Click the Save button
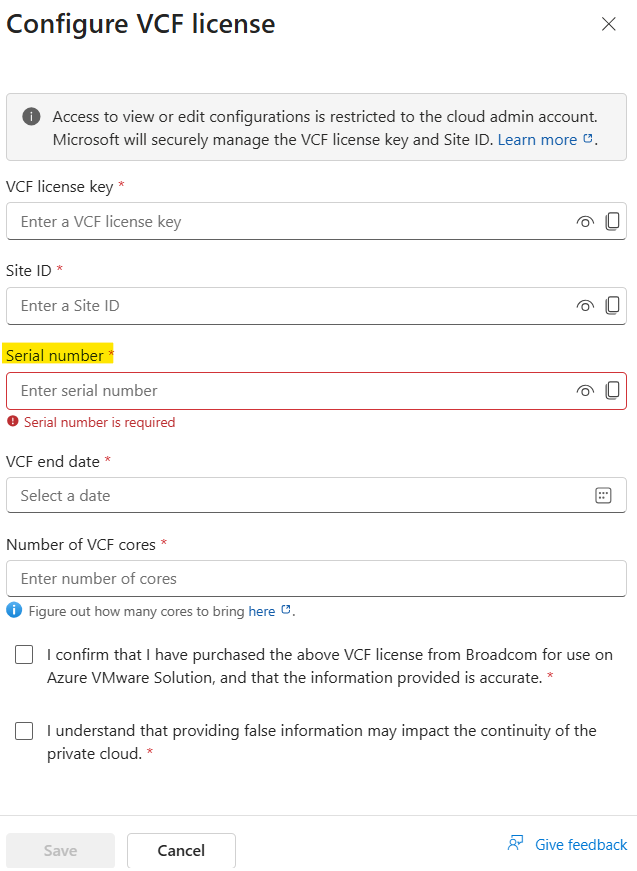This screenshot has width=637, height=871. coord(61,850)
